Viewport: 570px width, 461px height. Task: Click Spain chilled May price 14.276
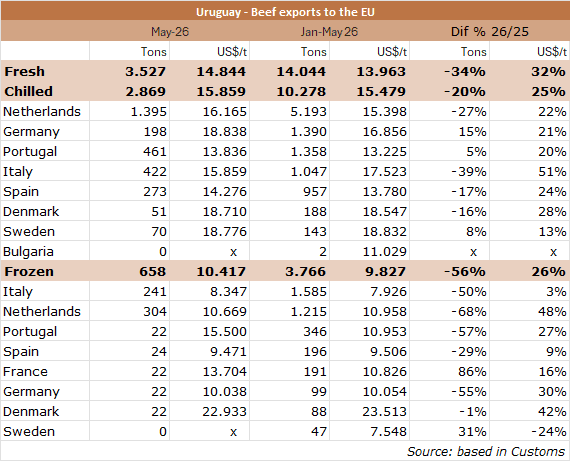click(225, 191)
